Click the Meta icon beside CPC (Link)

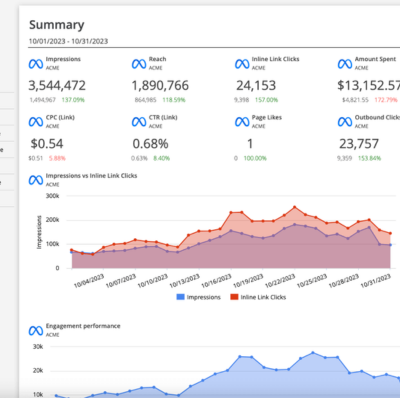36,122
